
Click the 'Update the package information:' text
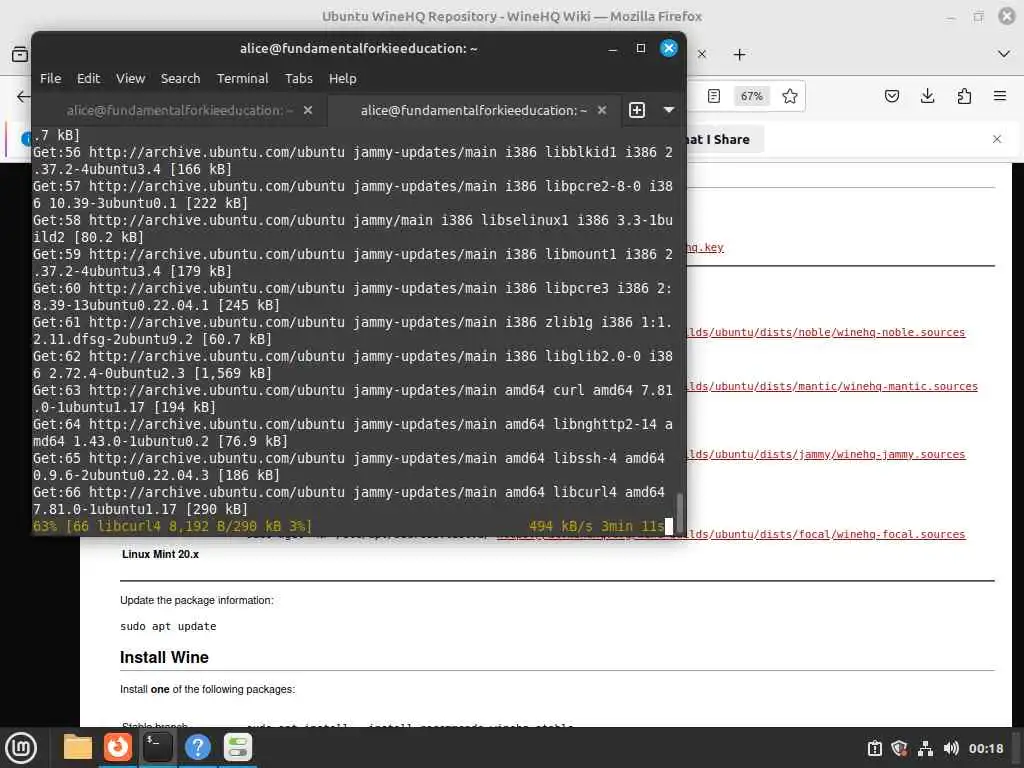197,600
